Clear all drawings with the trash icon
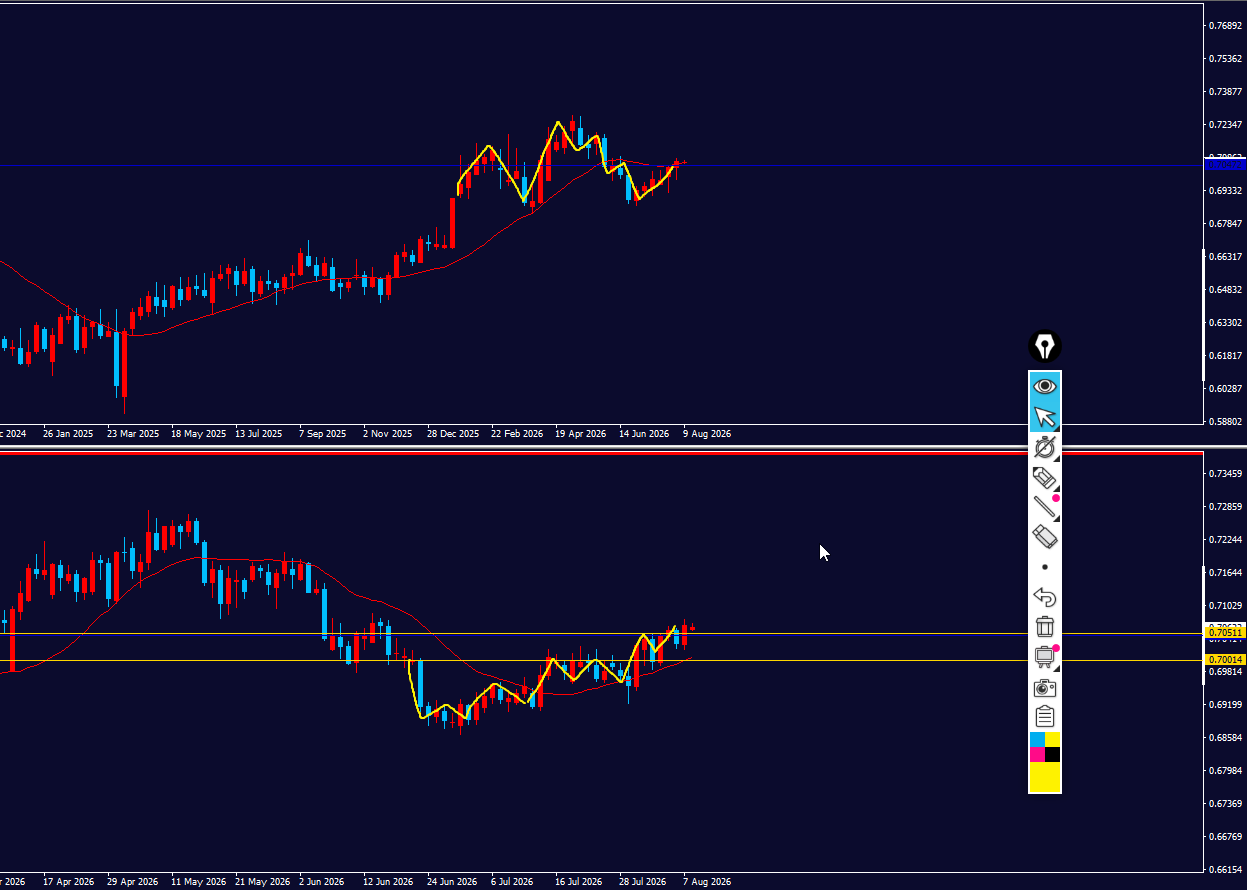Image resolution: width=1247 pixels, height=890 pixels. [x=1045, y=627]
